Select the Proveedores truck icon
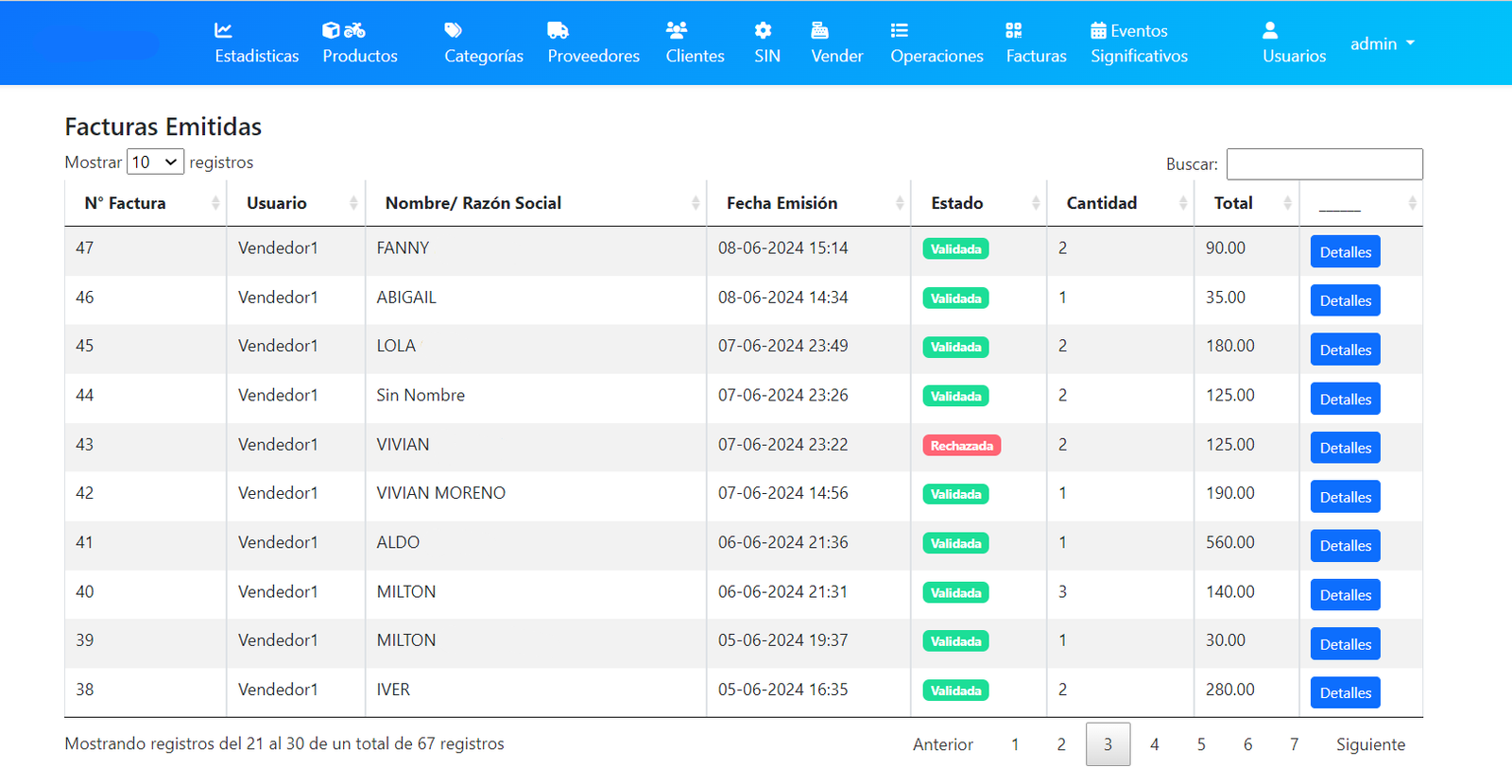 [x=558, y=30]
